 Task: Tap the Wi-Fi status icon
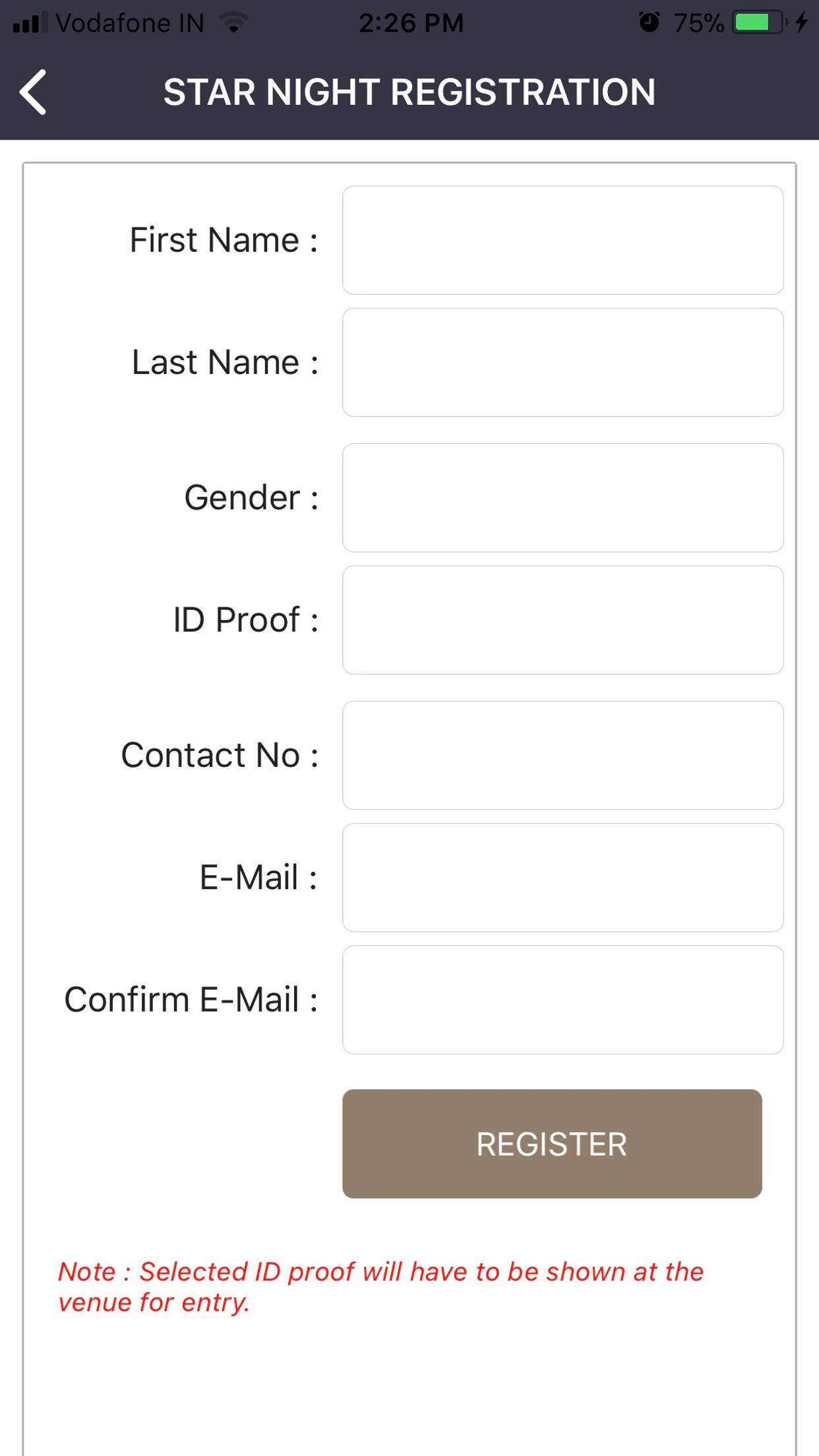[233, 23]
